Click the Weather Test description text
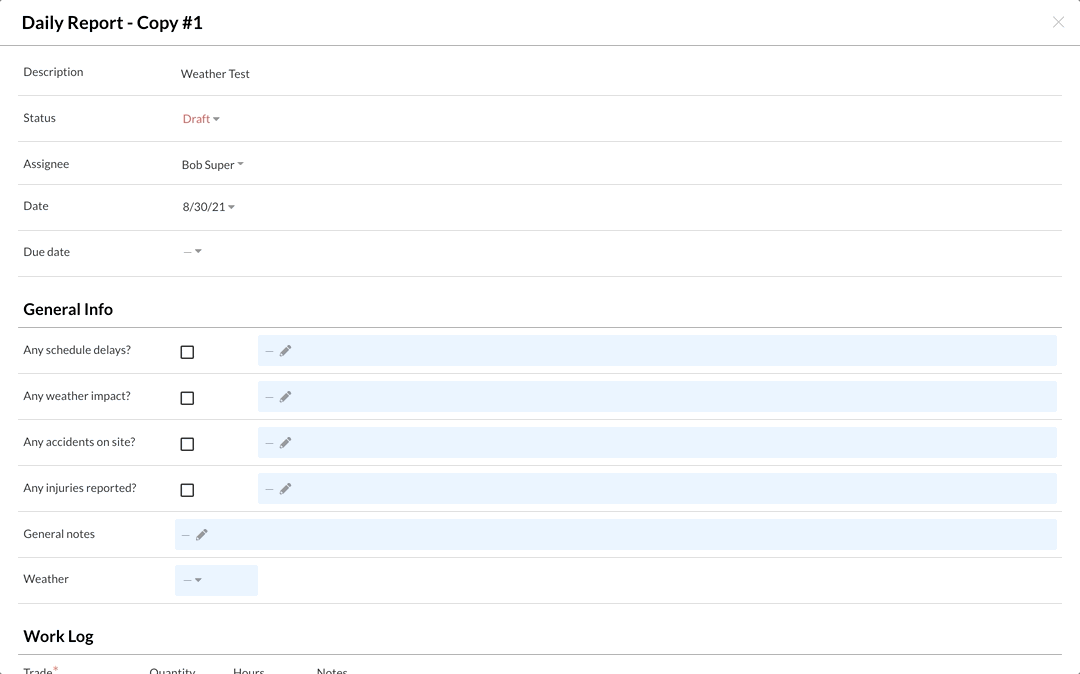This screenshot has height=674, width=1080. (x=215, y=74)
